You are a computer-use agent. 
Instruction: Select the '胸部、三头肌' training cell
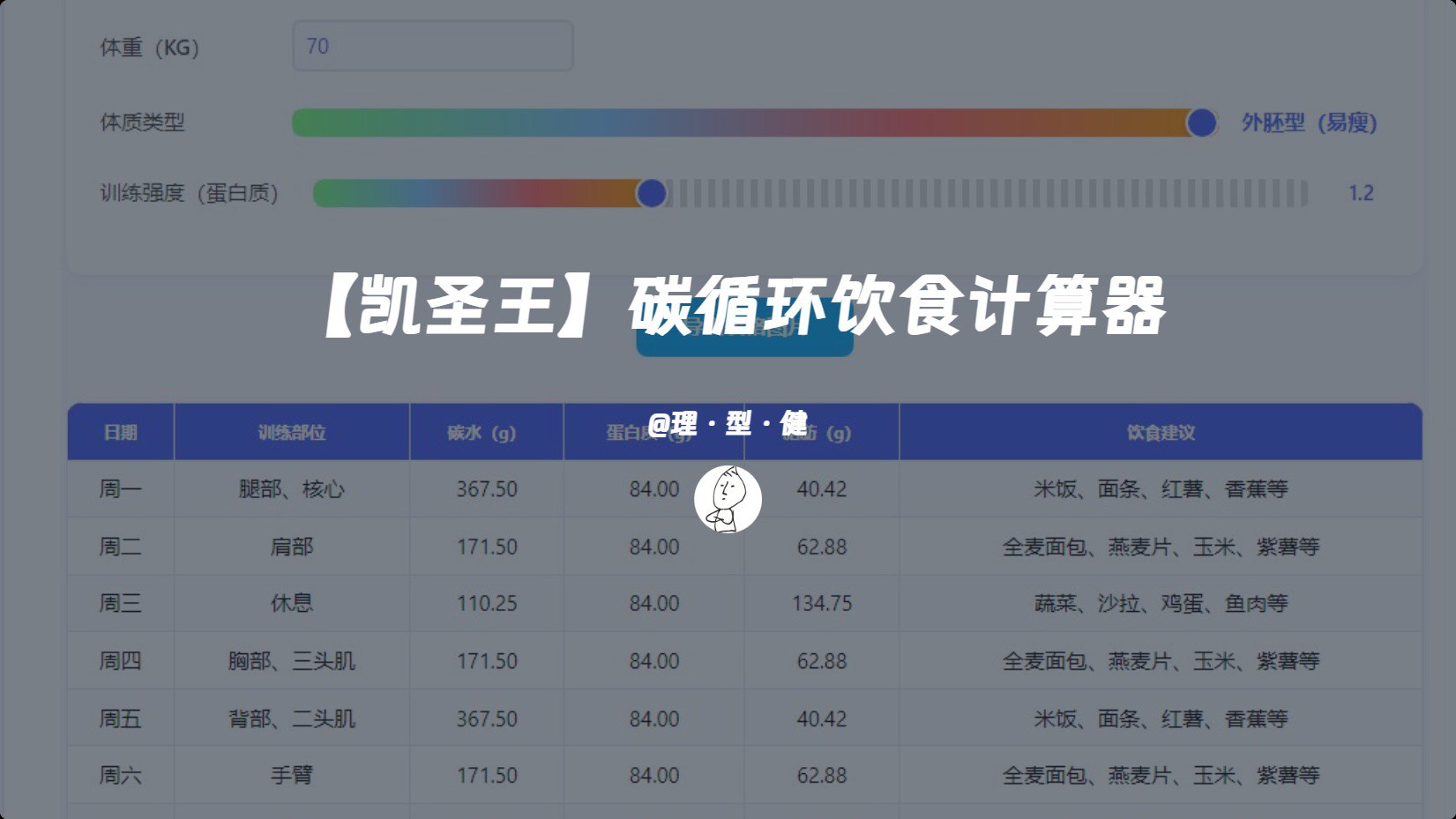coord(292,660)
